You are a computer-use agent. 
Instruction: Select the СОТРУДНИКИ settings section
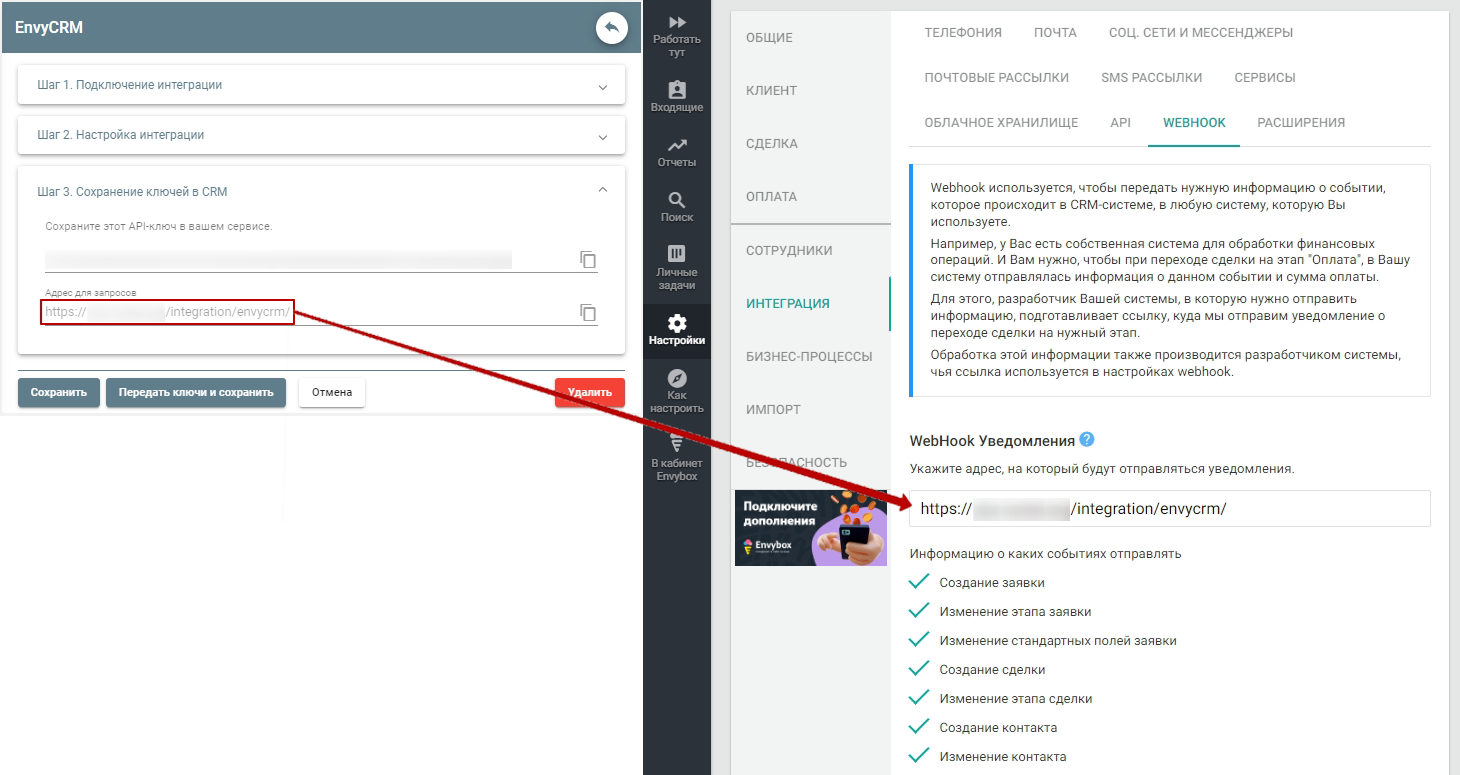[789, 250]
